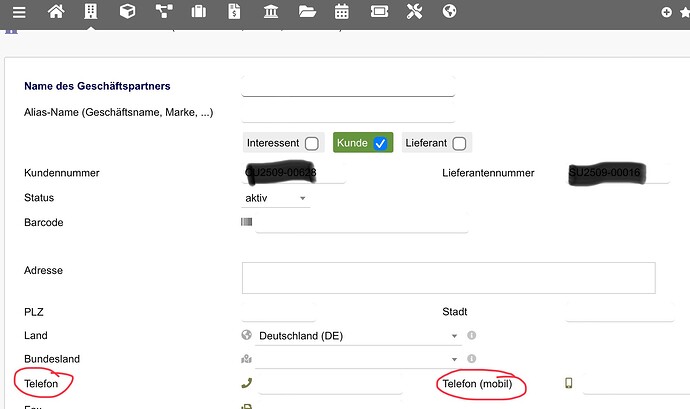
Task: Click the info icon on the Bundesland row
Action: coord(471,359)
